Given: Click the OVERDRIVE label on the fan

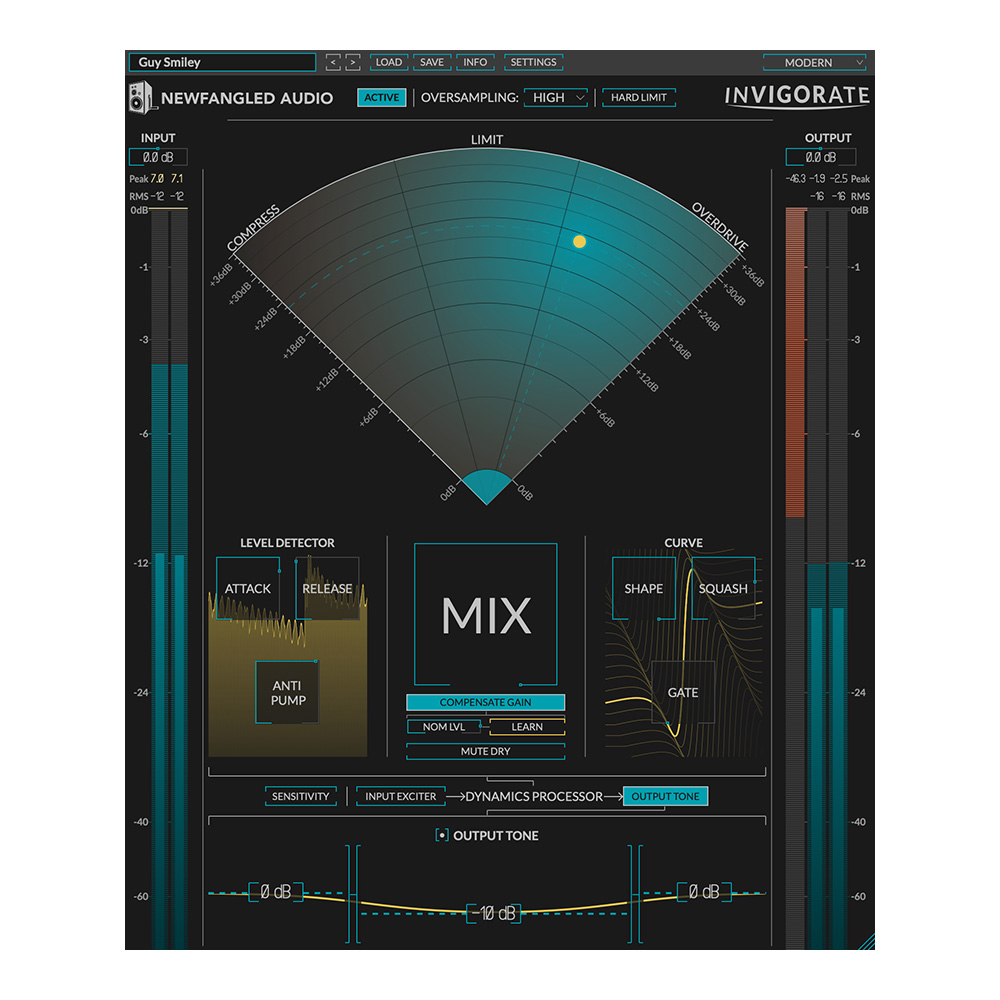Looking at the screenshot, I should pyautogui.click(x=720, y=226).
